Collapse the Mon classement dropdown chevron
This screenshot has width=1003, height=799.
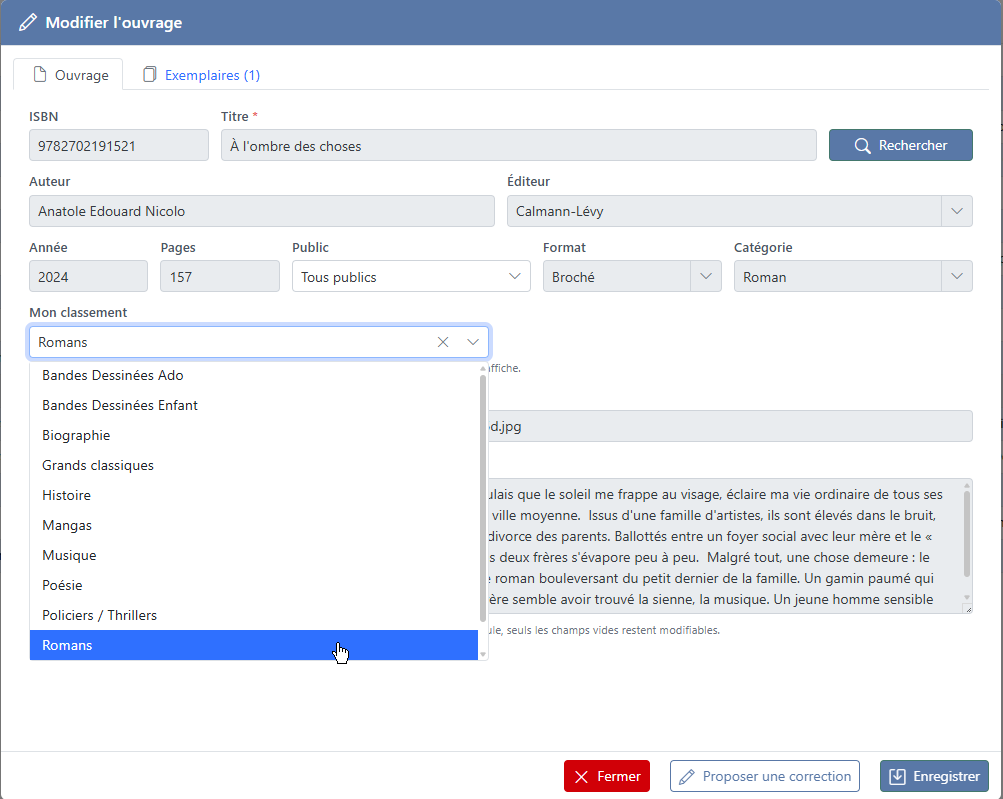click(473, 342)
